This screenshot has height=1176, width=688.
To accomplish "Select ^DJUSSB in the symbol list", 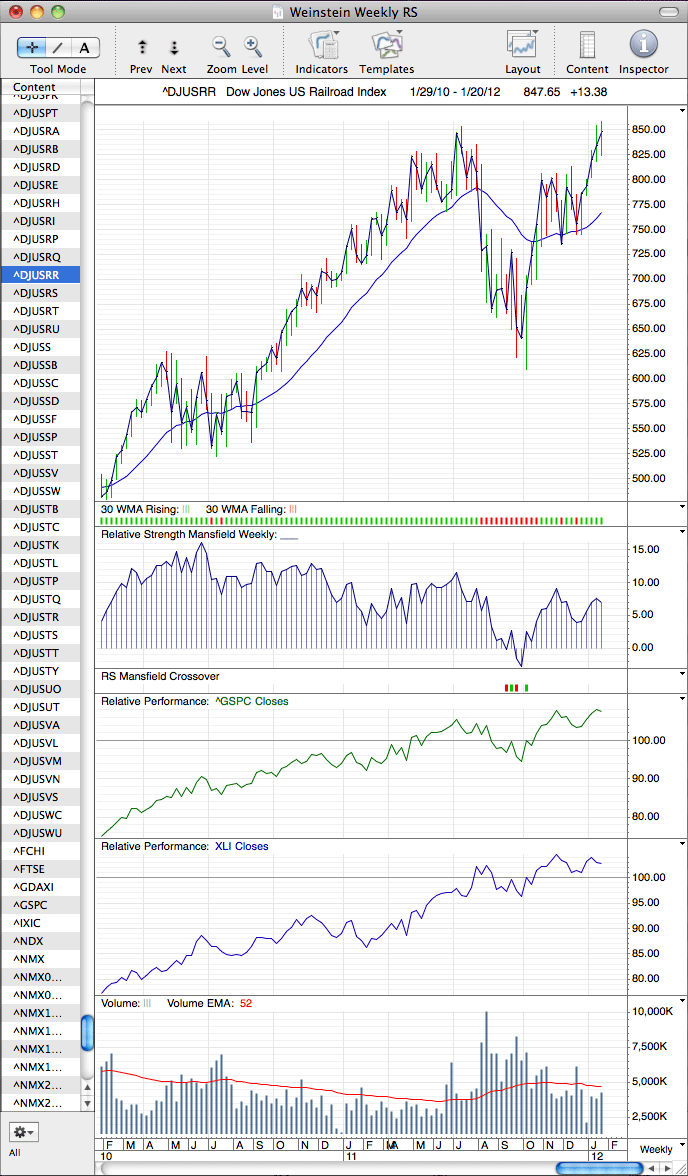I will [41, 364].
